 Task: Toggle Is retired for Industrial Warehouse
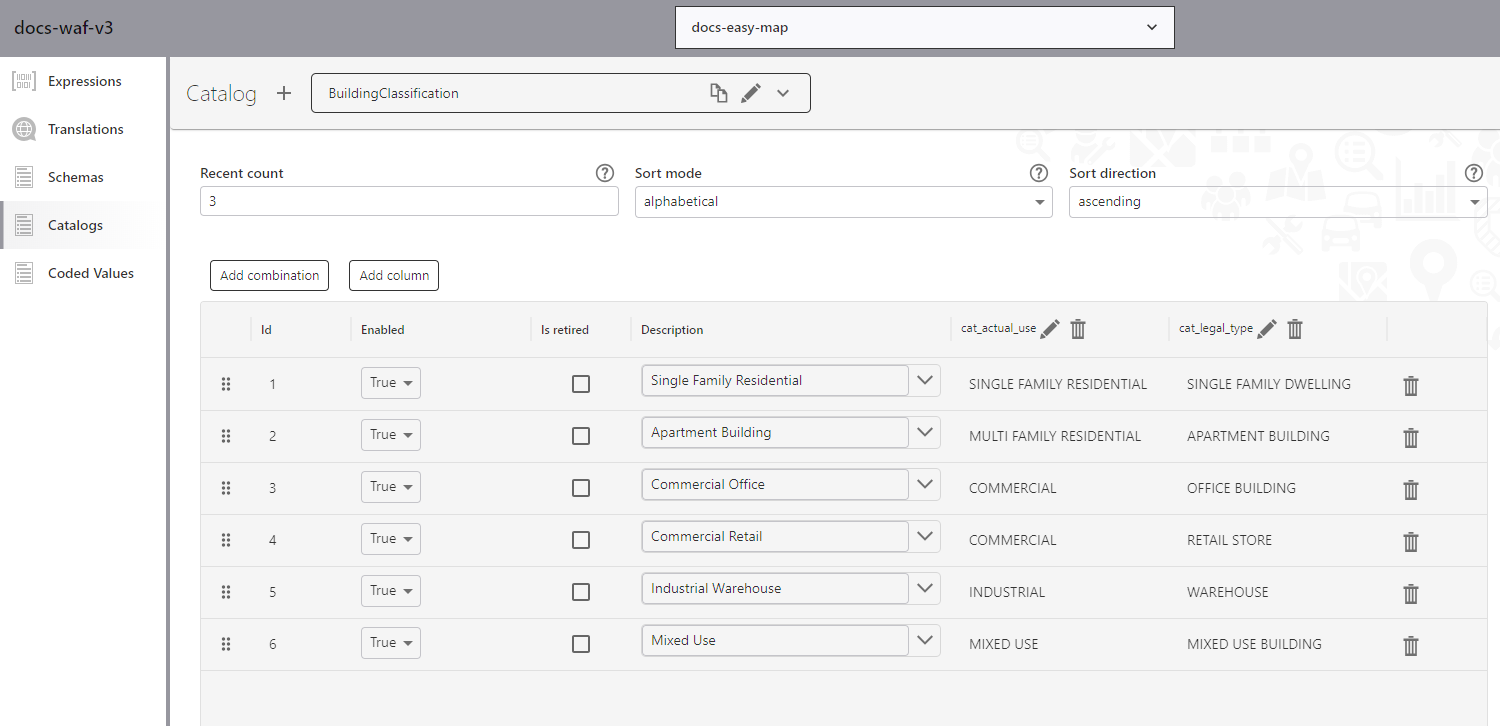click(x=581, y=592)
